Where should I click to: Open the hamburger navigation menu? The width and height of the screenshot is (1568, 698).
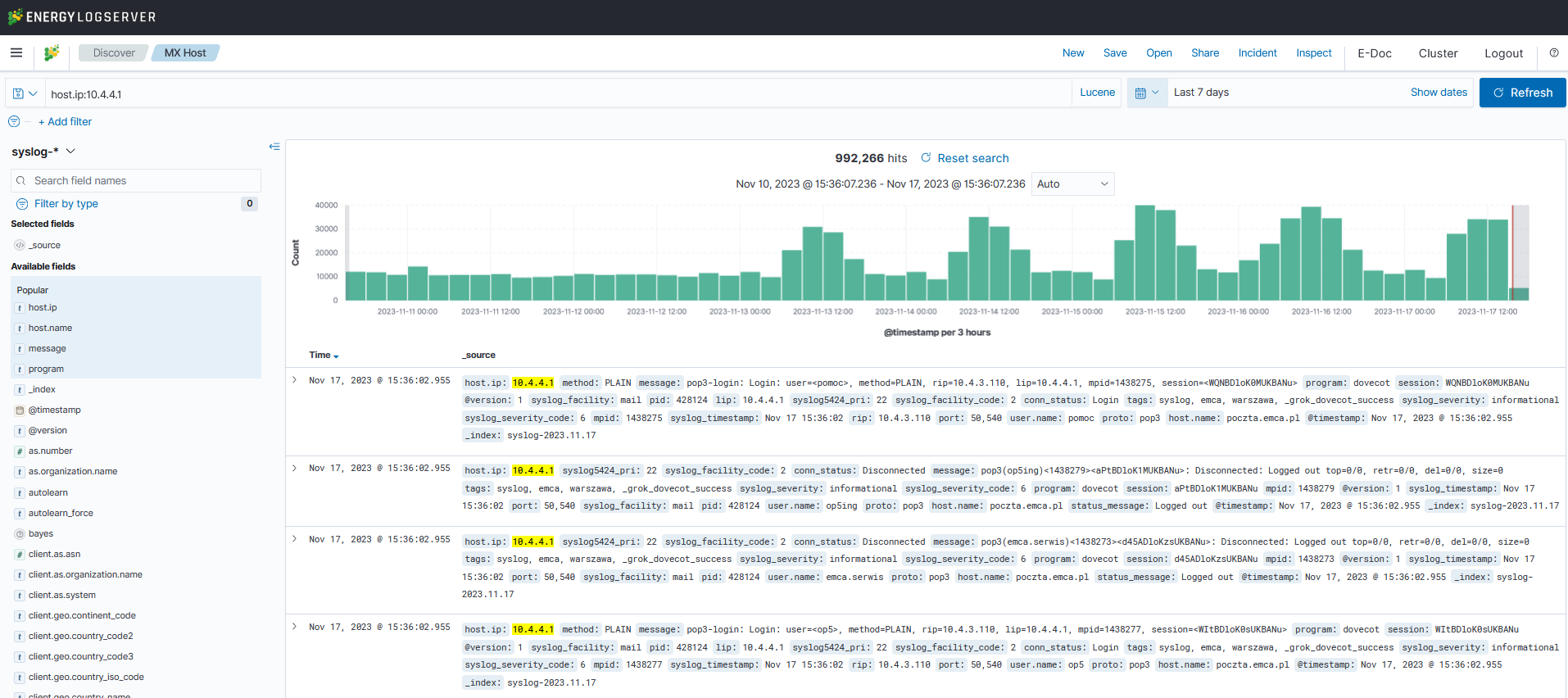[x=16, y=53]
